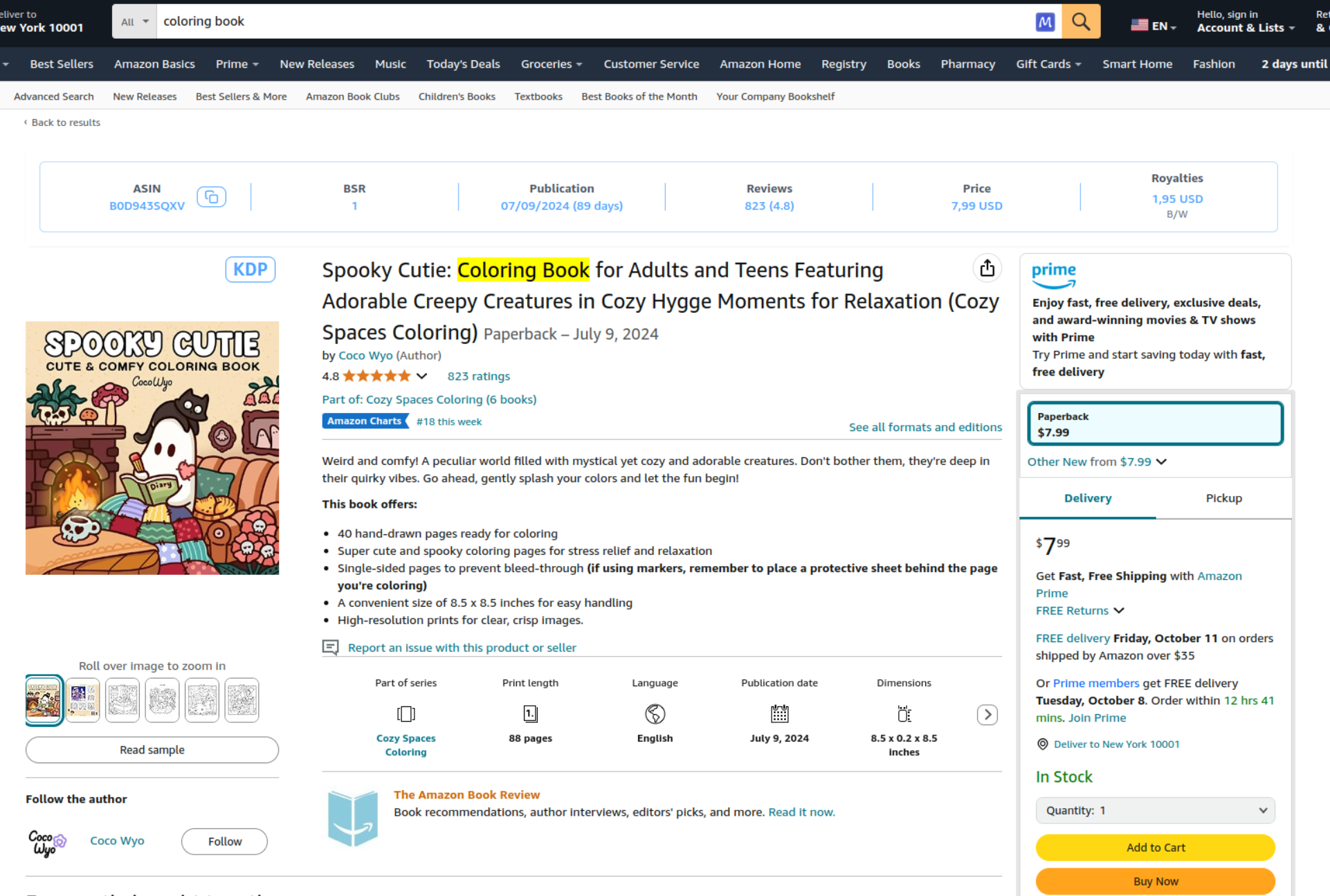Expand rating breakdown chevron next to stars

[x=421, y=376]
